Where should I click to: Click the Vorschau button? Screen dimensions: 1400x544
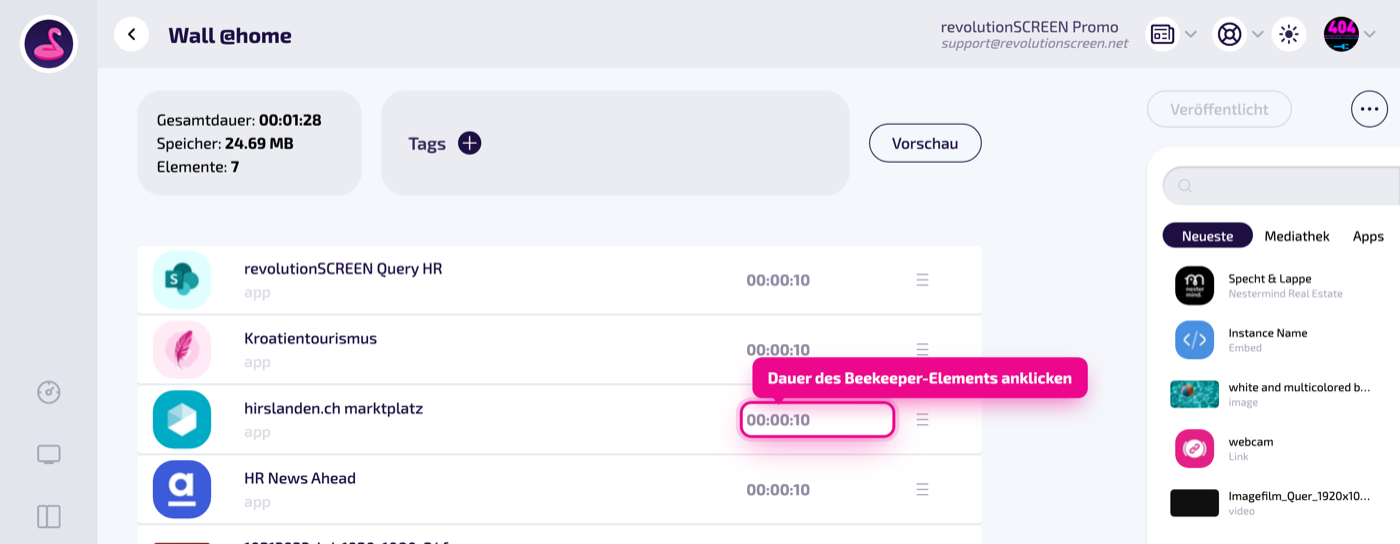(925, 143)
